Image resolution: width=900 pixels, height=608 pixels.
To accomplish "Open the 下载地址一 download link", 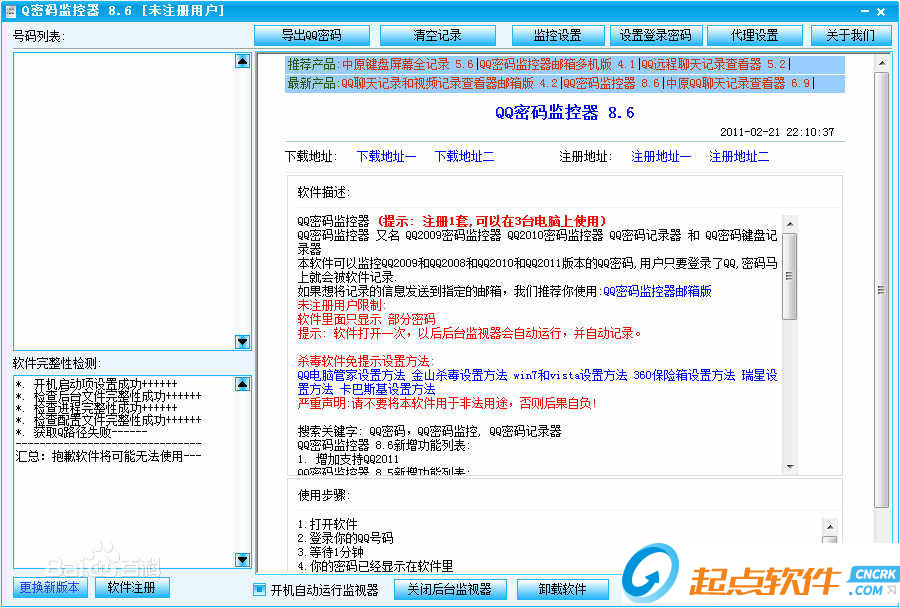I will click(387, 156).
